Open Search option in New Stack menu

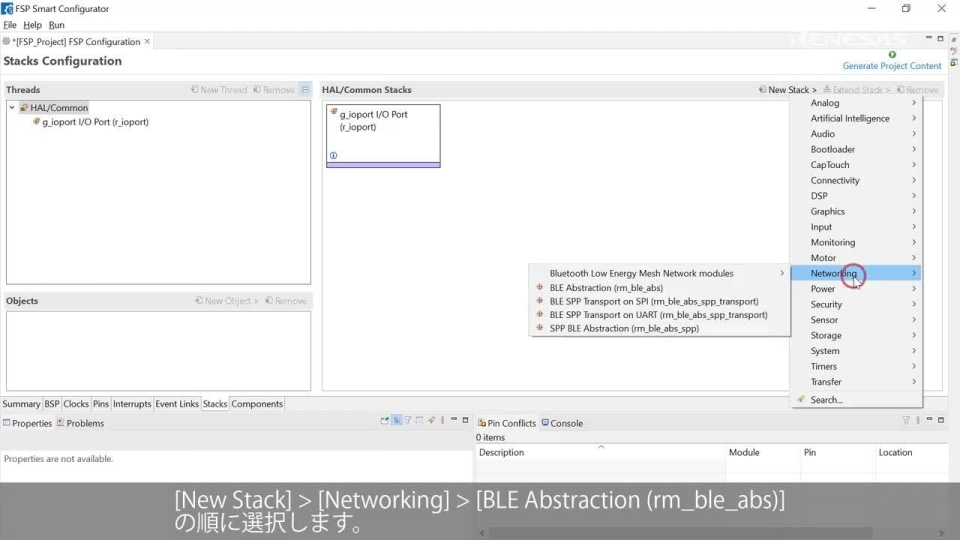pyautogui.click(x=826, y=400)
